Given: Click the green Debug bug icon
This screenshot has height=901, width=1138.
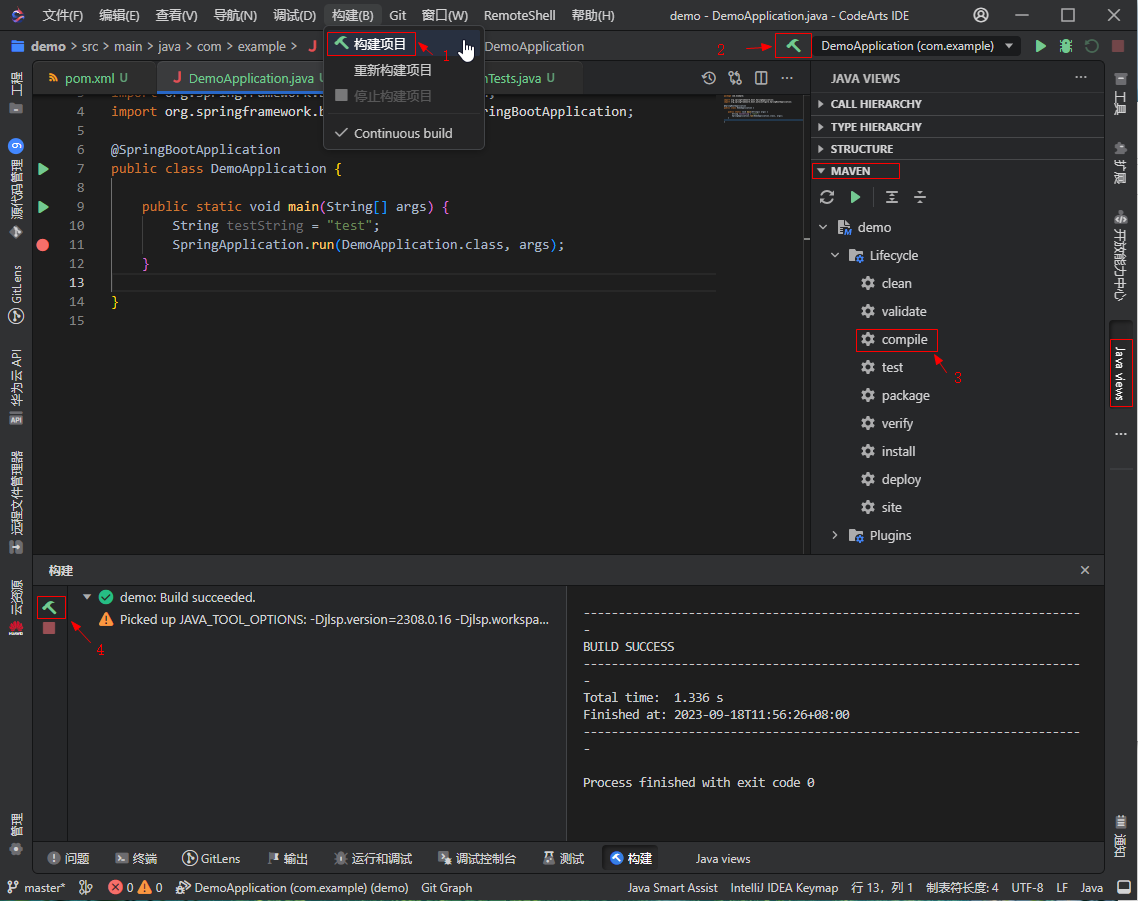Looking at the screenshot, I should [x=1066, y=46].
